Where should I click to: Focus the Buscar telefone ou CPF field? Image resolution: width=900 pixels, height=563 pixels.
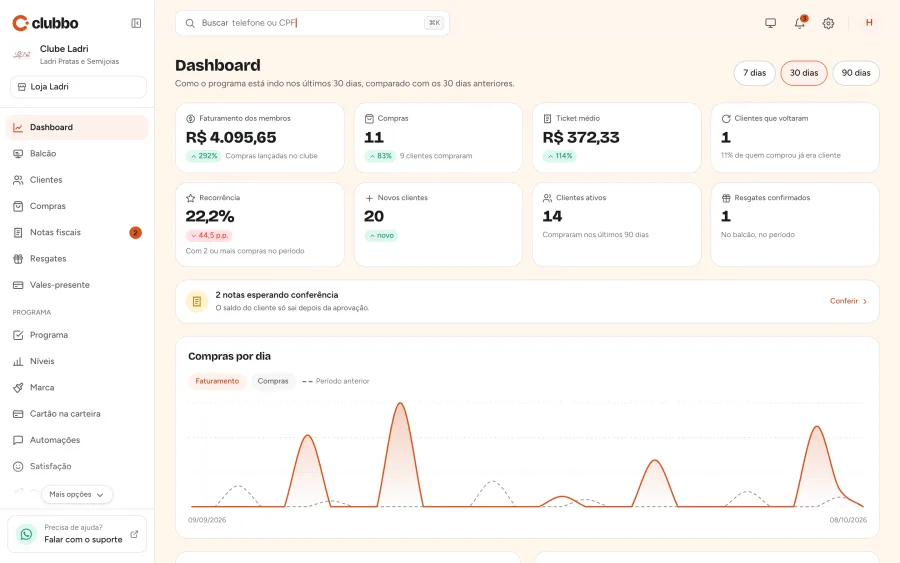tap(312, 23)
